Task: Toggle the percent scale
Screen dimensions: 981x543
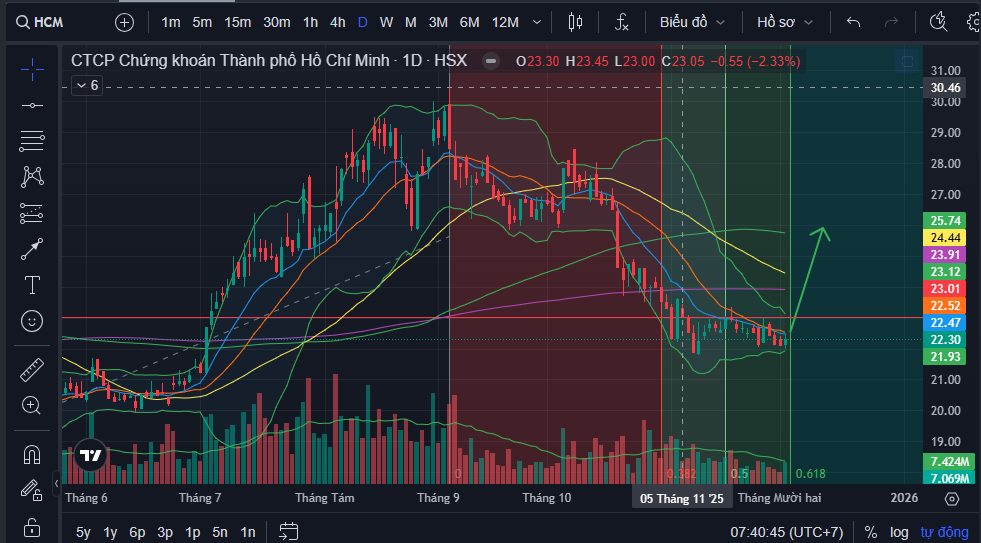Action: [871, 532]
